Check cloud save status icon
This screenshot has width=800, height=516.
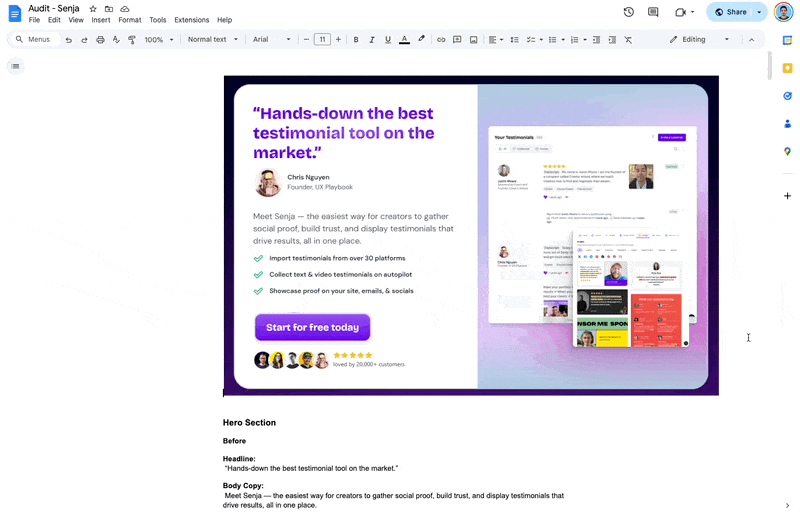coord(124,9)
